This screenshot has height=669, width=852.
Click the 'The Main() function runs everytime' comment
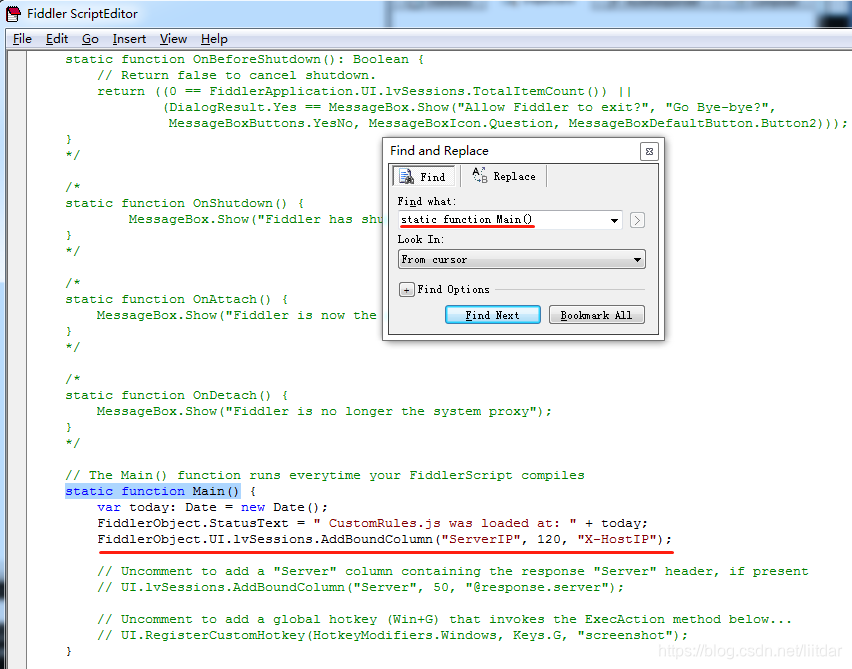[325, 475]
